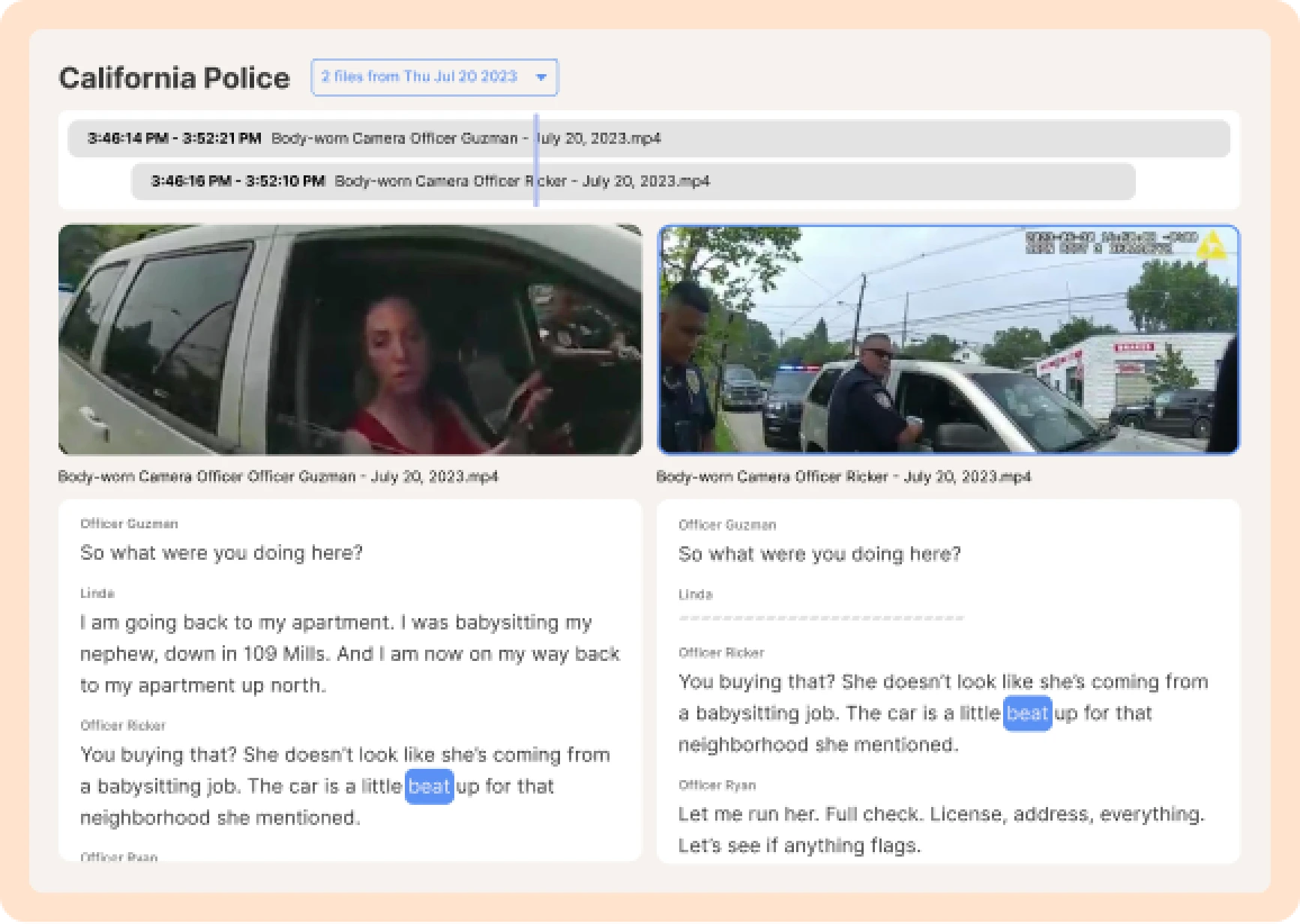Click the caret arrow in the files dropdown

click(541, 77)
